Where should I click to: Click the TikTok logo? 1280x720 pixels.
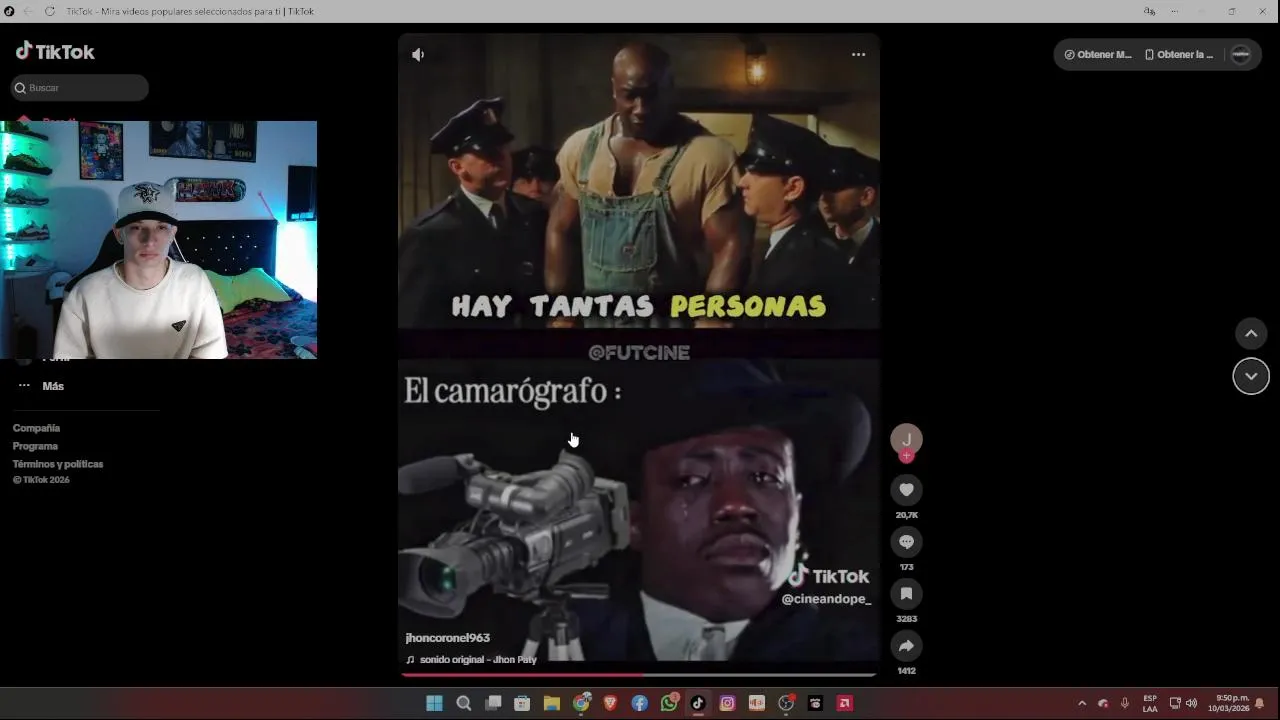coord(55,52)
